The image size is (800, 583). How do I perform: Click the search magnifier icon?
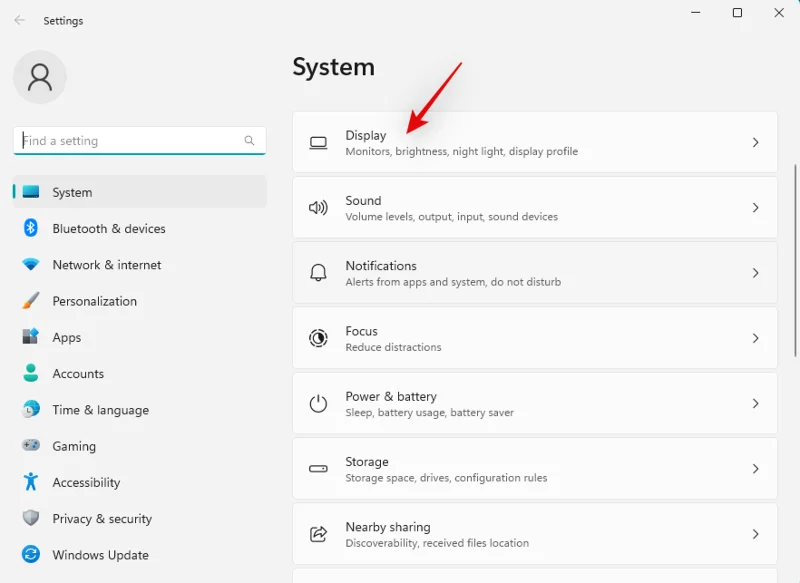pyautogui.click(x=249, y=141)
